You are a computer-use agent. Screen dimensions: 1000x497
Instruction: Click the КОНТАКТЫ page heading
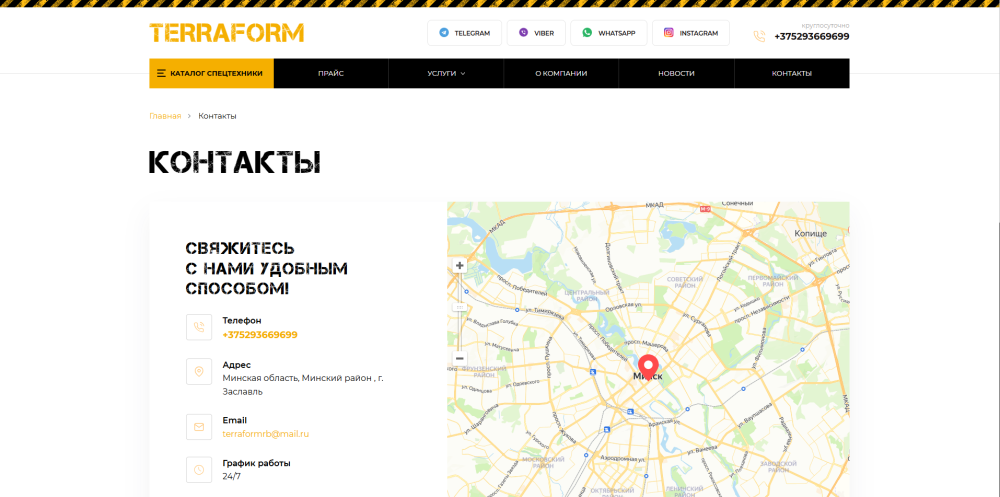[x=235, y=163]
